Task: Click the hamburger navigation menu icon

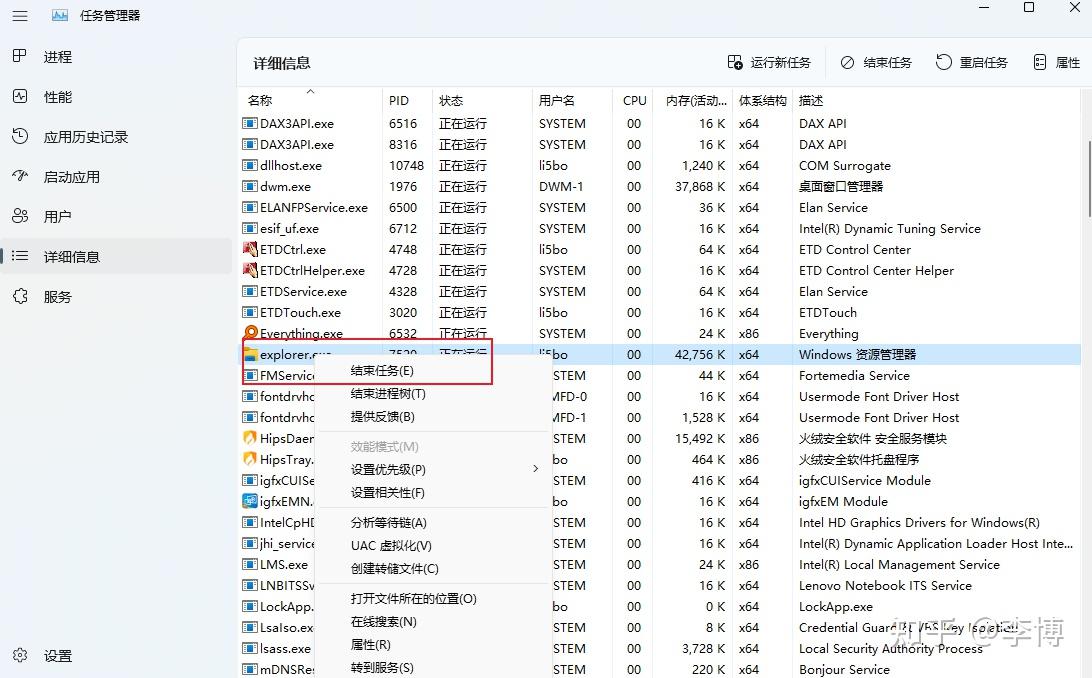Action: (20, 15)
